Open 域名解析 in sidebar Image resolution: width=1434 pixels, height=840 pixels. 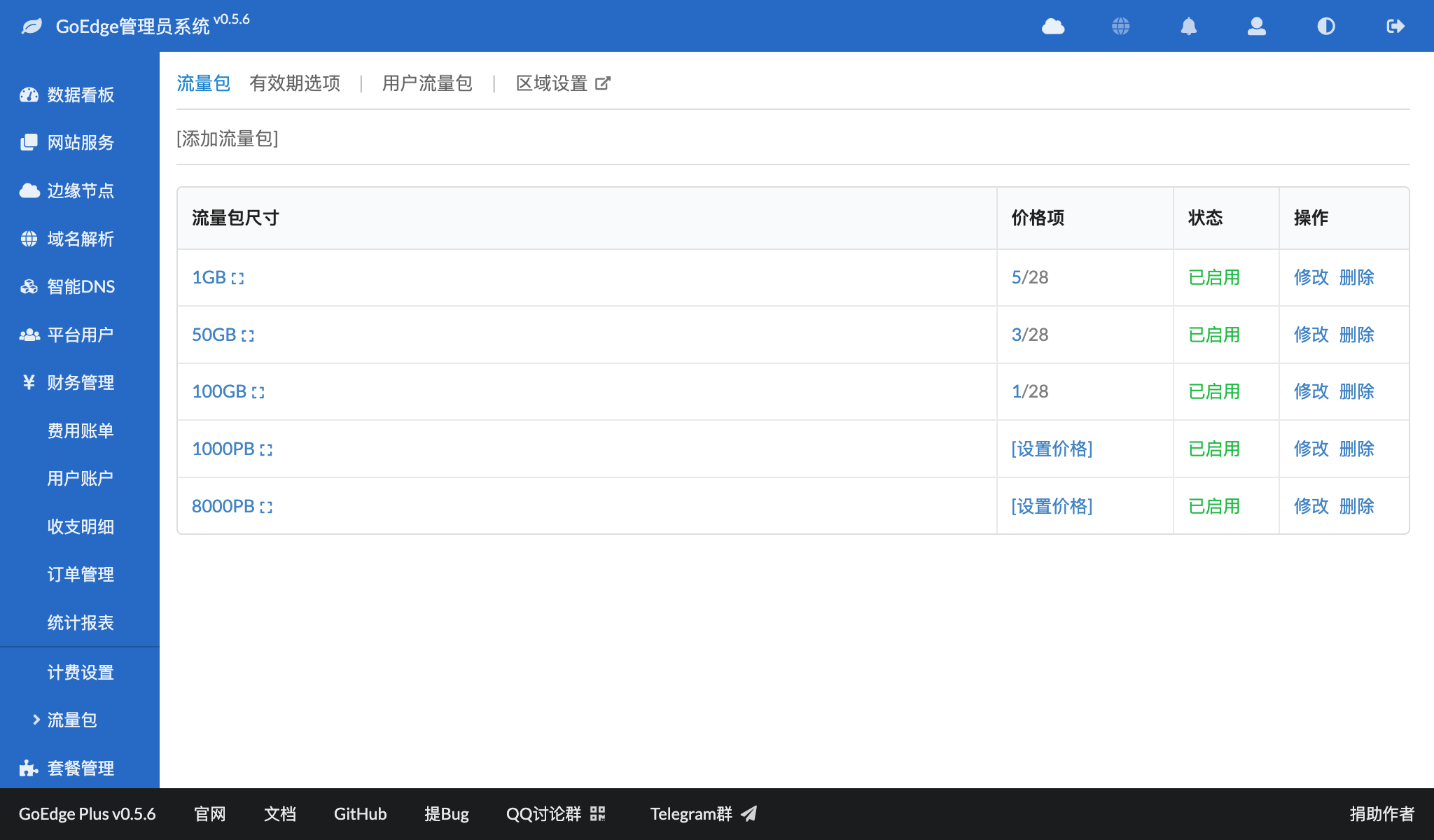pyautogui.click(x=67, y=239)
